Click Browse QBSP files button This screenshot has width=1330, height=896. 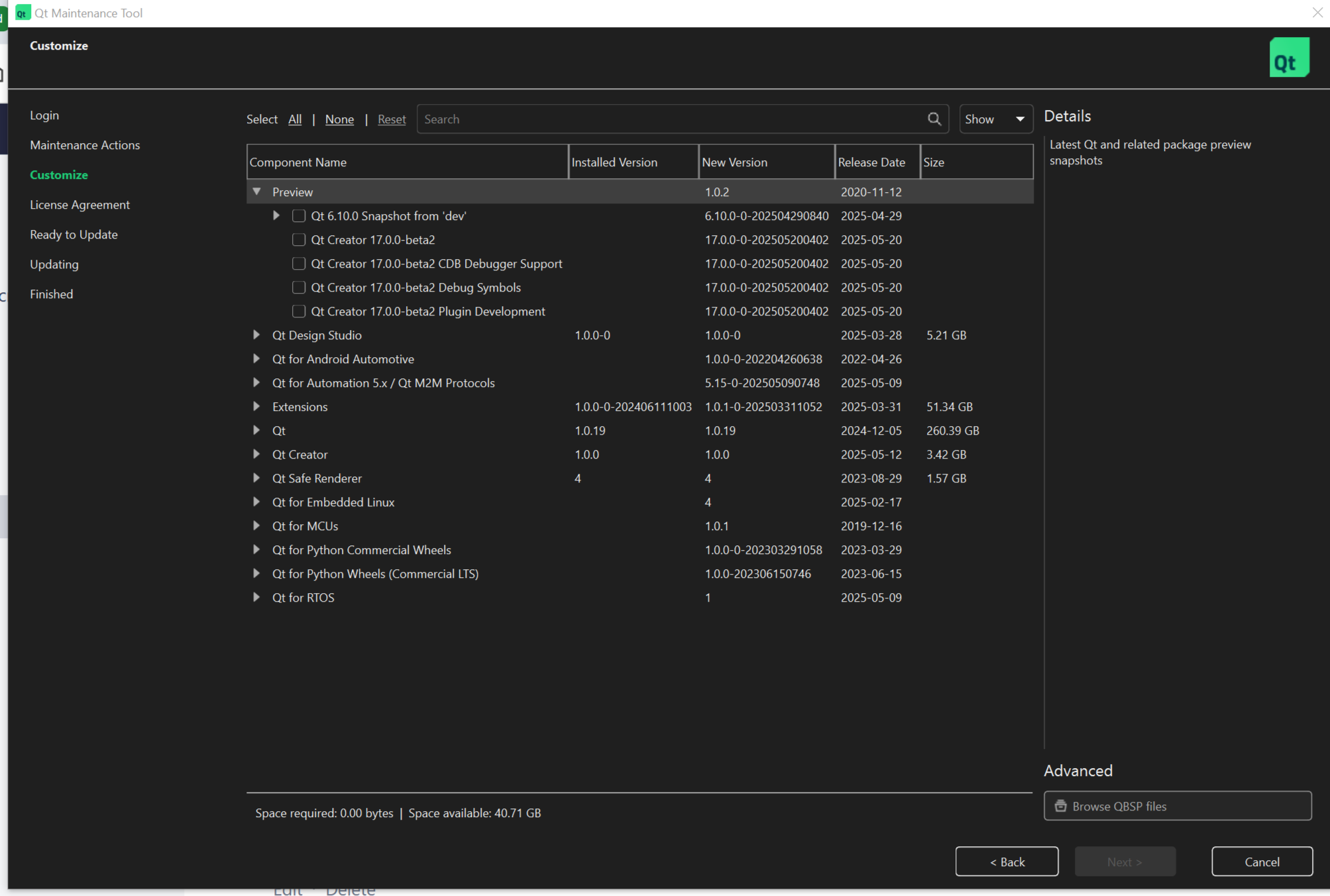(1178, 806)
